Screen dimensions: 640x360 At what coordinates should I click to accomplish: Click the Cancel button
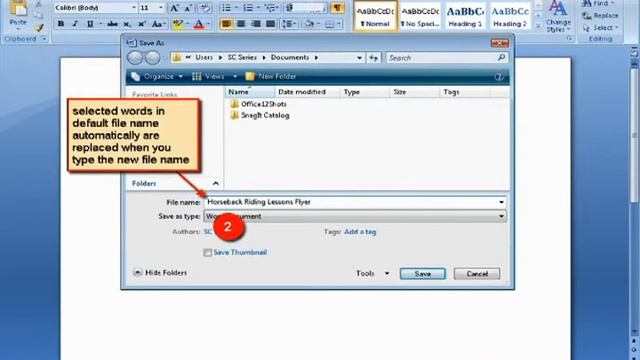pyautogui.click(x=477, y=274)
